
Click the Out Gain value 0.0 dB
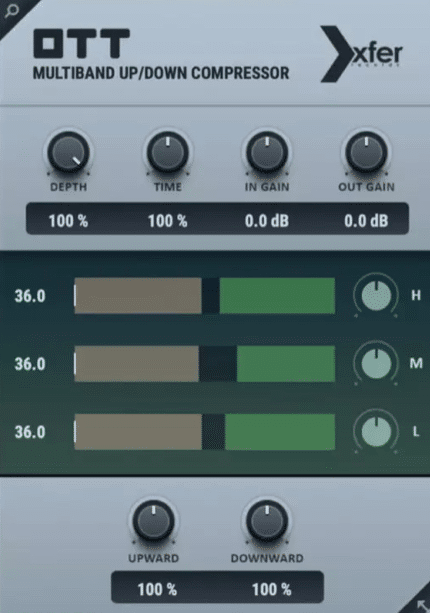(366, 221)
